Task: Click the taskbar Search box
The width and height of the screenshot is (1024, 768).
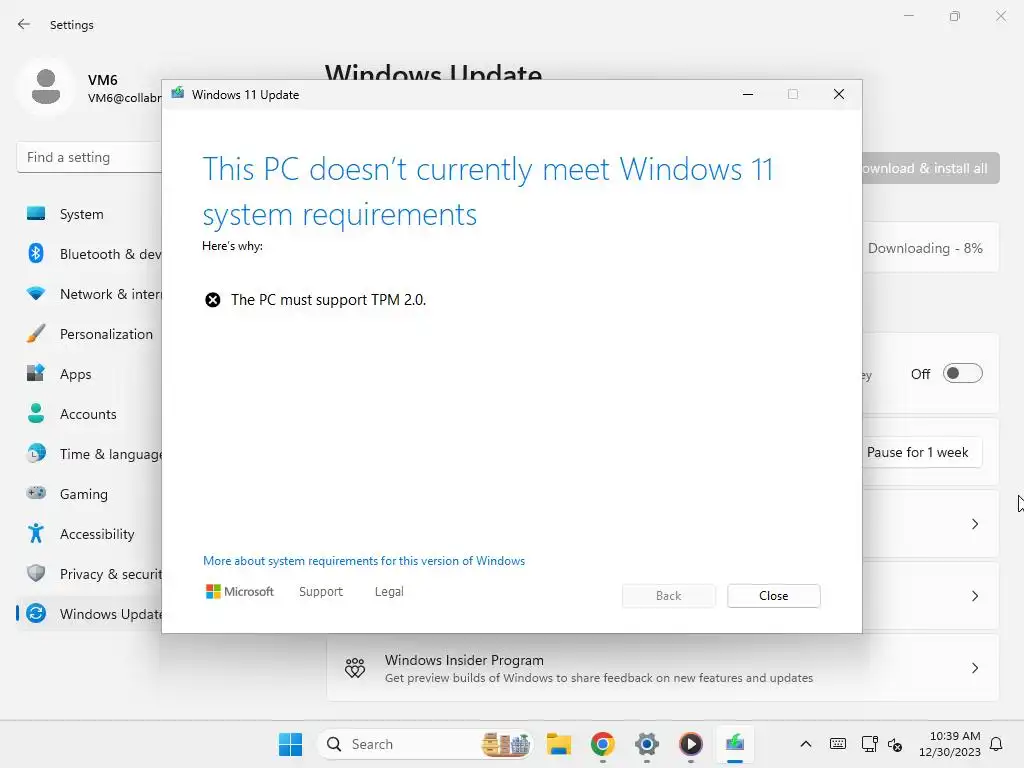Action: coord(425,744)
